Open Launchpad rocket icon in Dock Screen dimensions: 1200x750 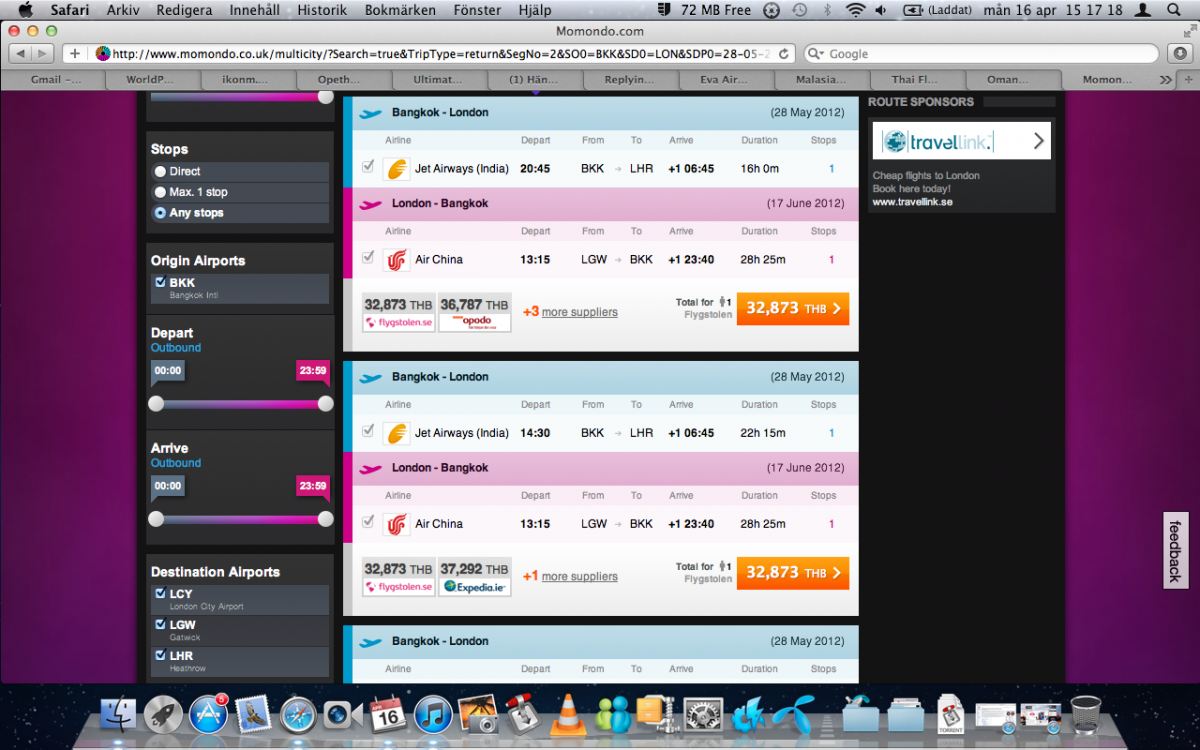163,714
